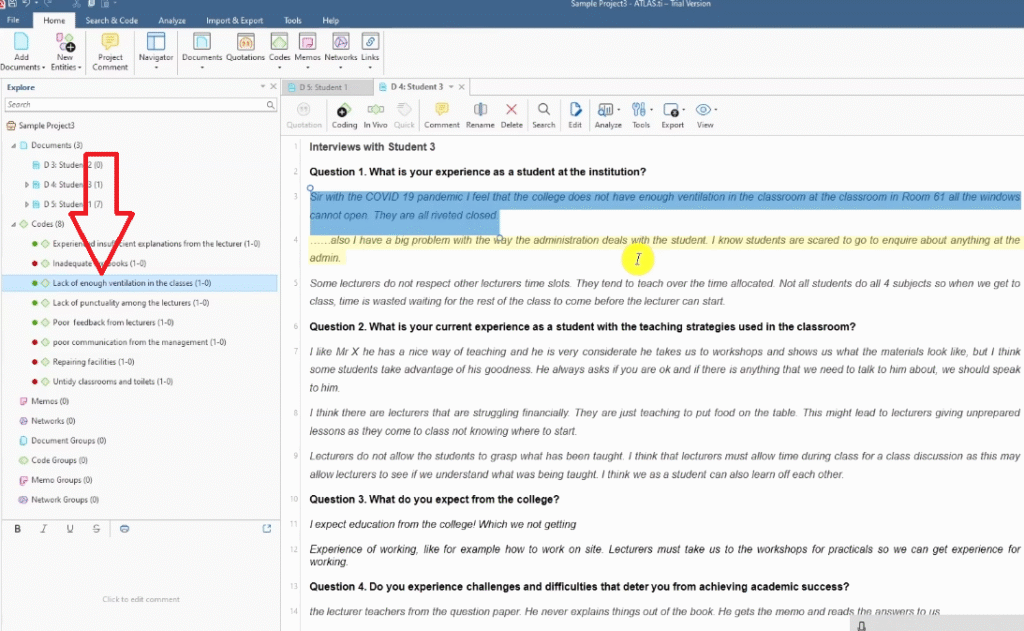Toggle underline formatting in comment editor
Screen dimensions: 1024x631
[70, 528]
